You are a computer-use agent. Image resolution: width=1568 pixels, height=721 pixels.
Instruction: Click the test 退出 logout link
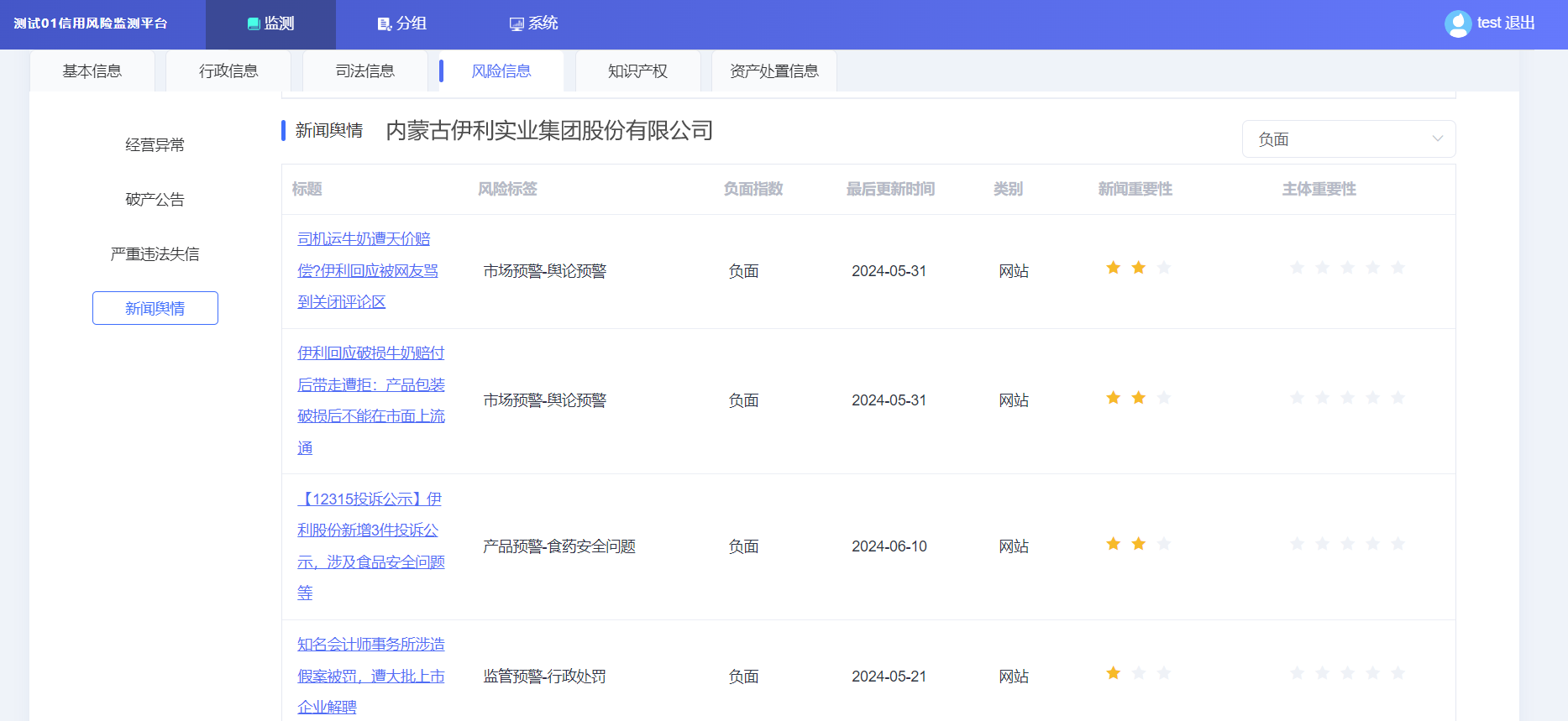pyautogui.click(x=1506, y=24)
